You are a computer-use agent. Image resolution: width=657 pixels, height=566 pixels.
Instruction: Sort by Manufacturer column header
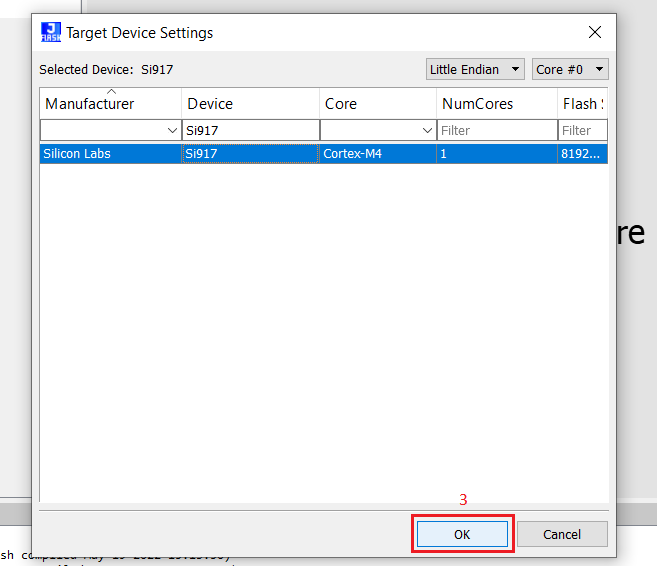[x=111, y=103]
